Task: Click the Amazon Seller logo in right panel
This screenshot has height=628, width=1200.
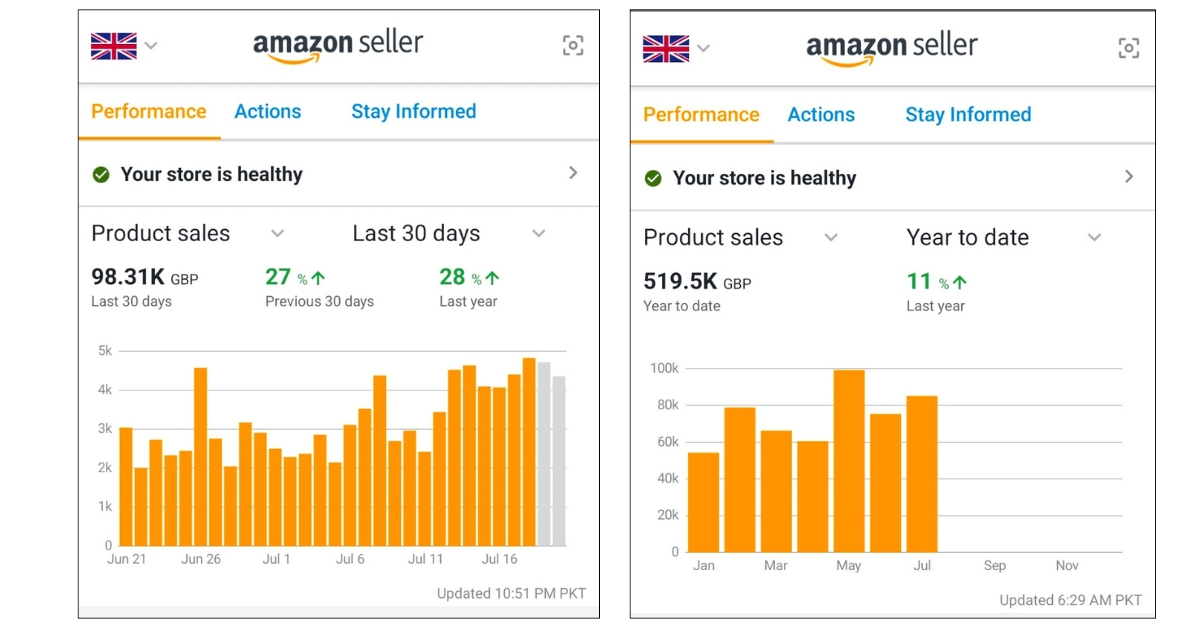Action: (892, 48)
